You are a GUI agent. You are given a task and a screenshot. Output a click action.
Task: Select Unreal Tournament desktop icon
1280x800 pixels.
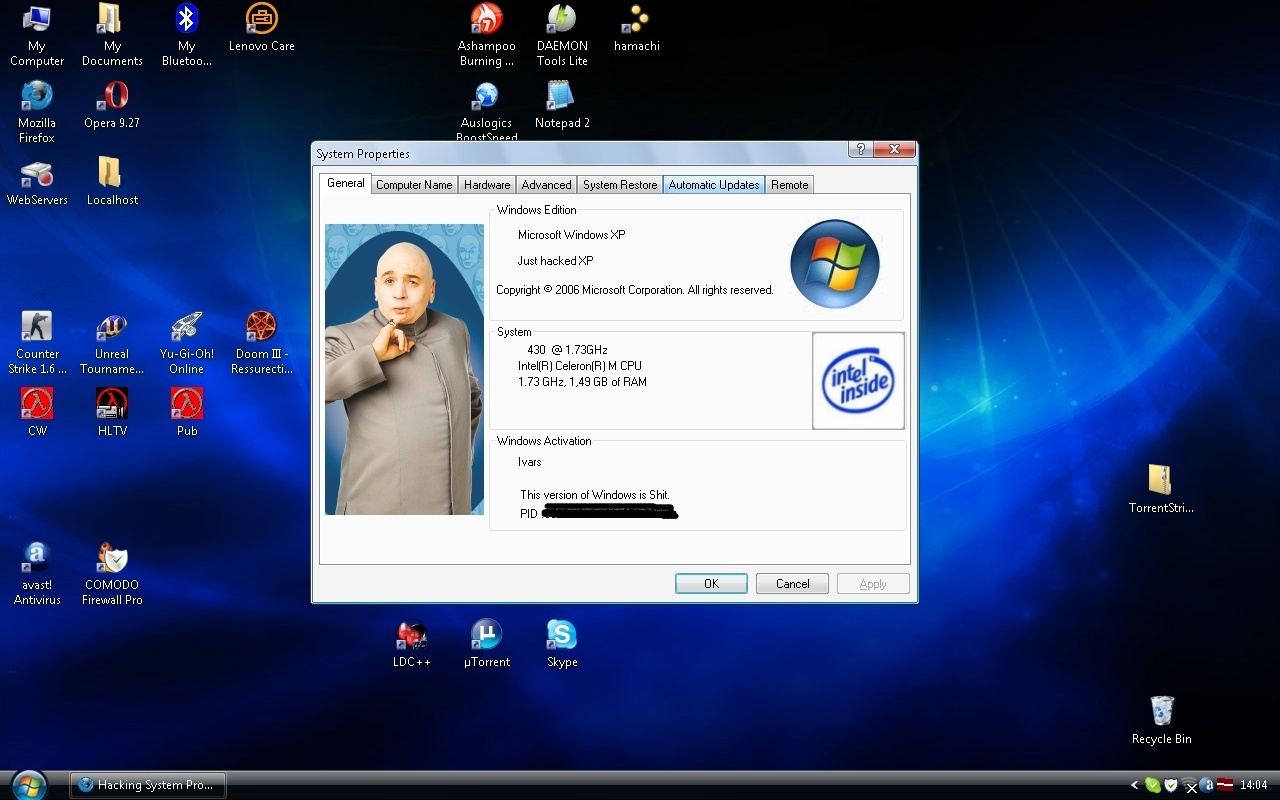112,343
